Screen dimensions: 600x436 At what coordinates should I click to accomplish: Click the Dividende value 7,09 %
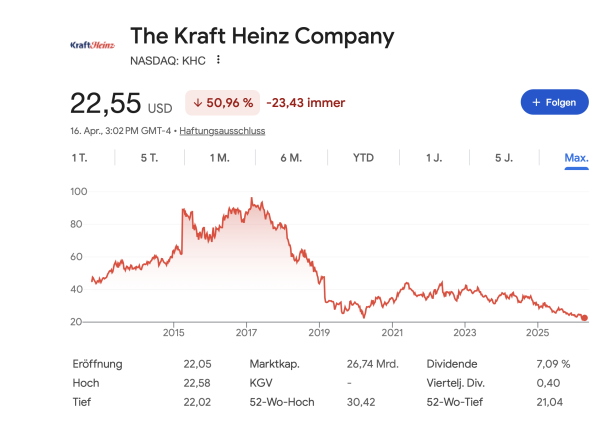(552, 364)
